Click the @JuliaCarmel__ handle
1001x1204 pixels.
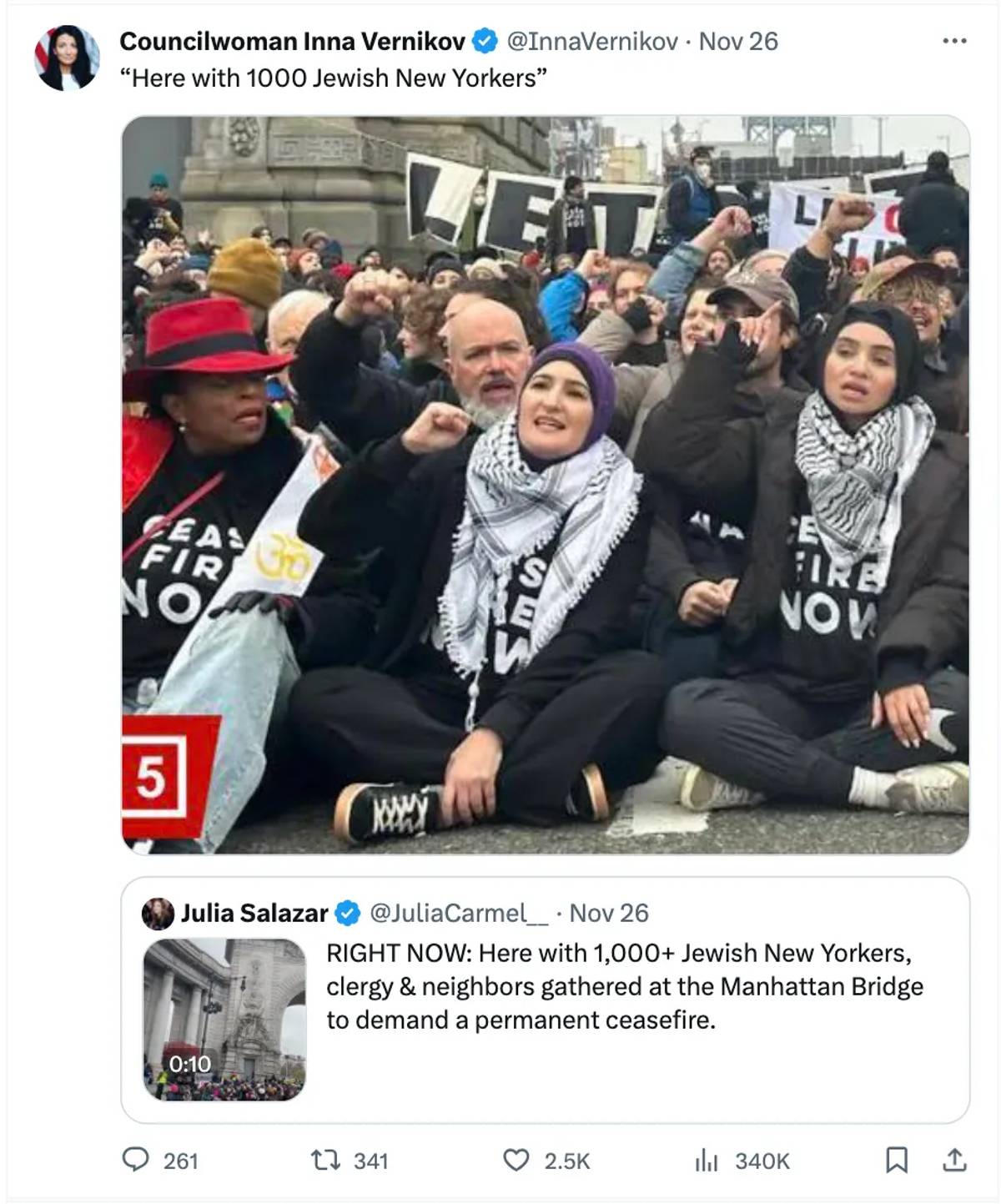point(459,913)
